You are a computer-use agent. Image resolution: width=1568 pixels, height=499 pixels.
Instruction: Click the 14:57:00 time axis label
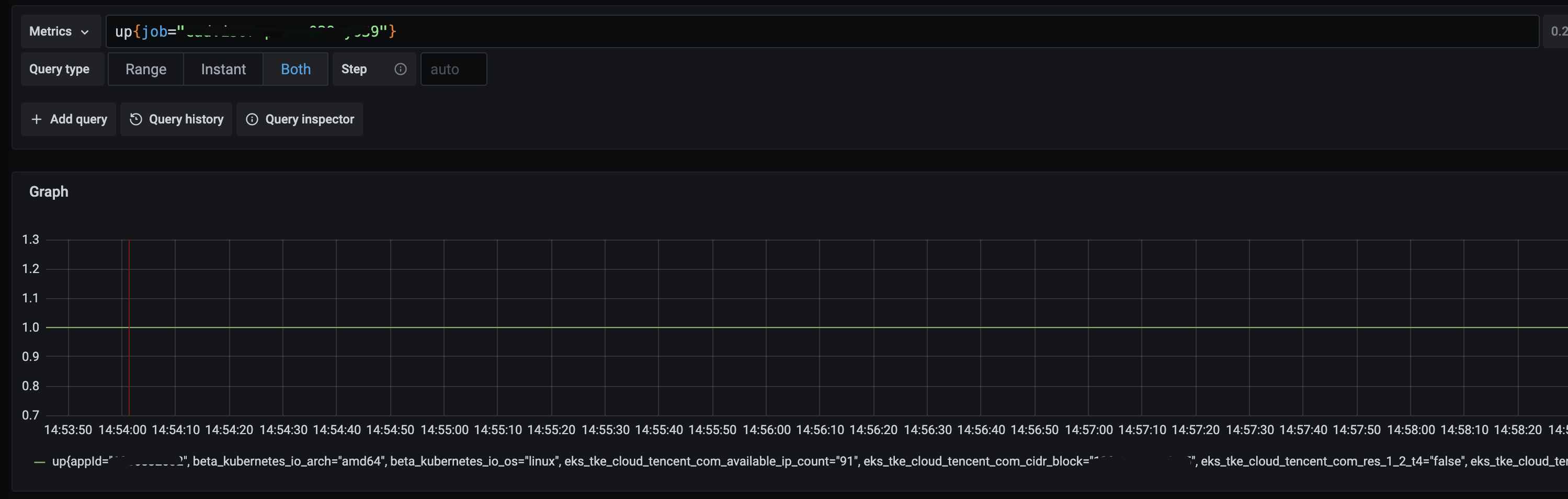[x=1088, y=429]
